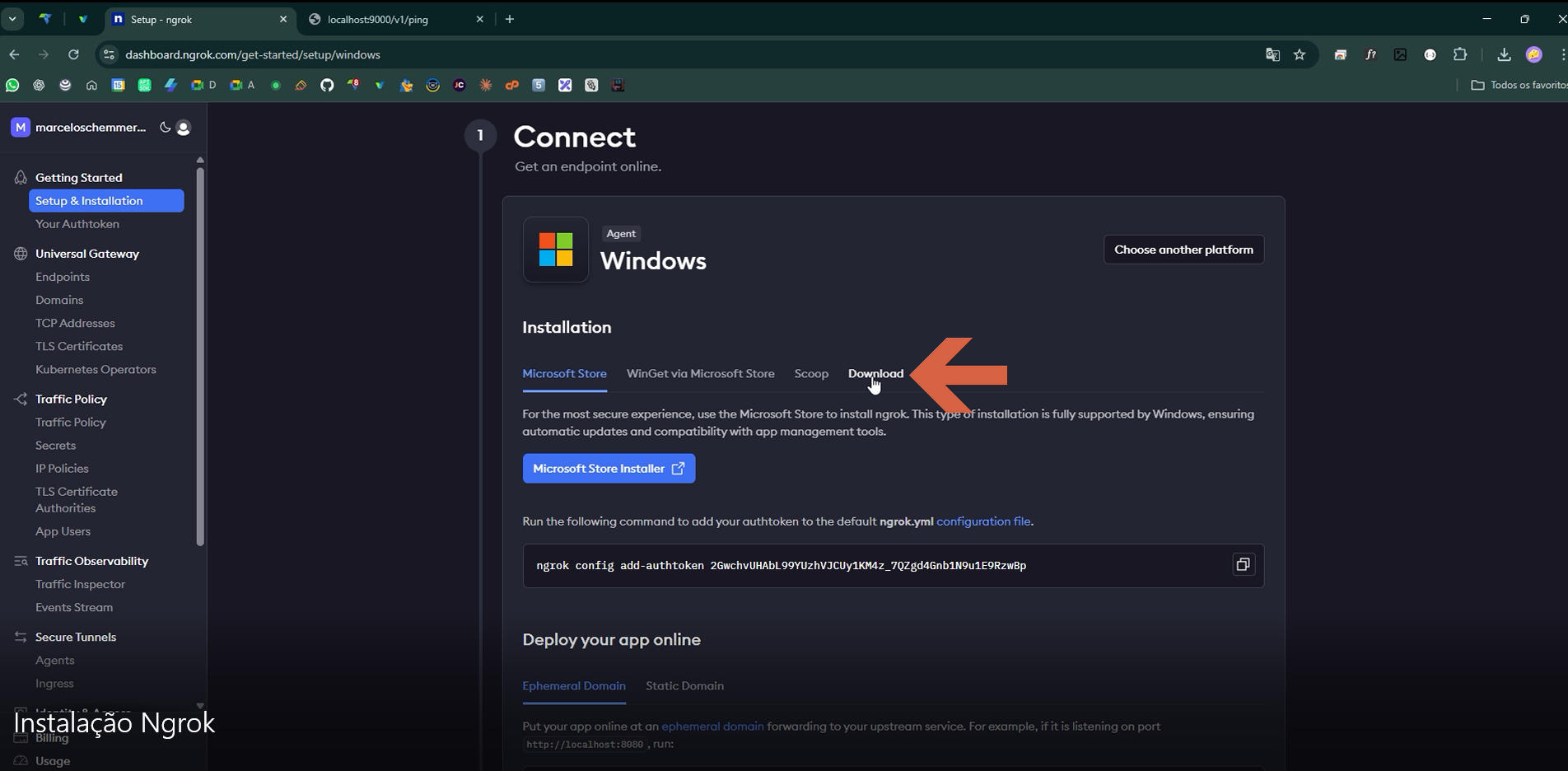This screenshot has height=771, width=1568.
Task: Open the tab search dropdown arrow
Action: pos(12,19)
